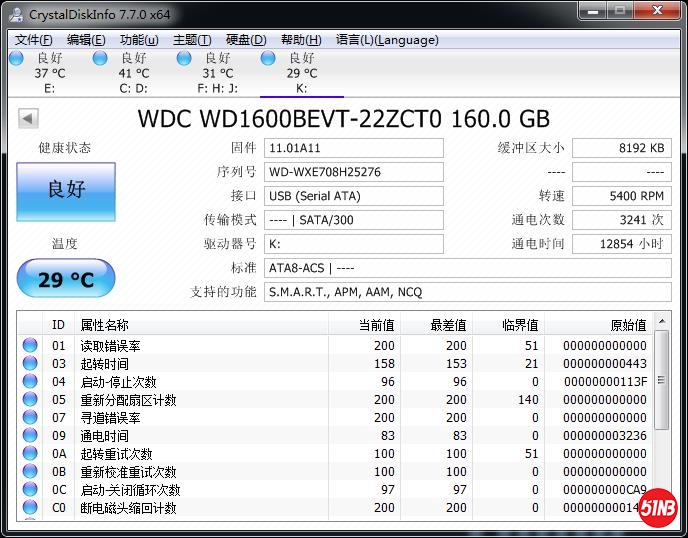Viewport: 688px width, 538px height.
Task: Click the blue status orb for attribute 01
Action: [30, 346]
